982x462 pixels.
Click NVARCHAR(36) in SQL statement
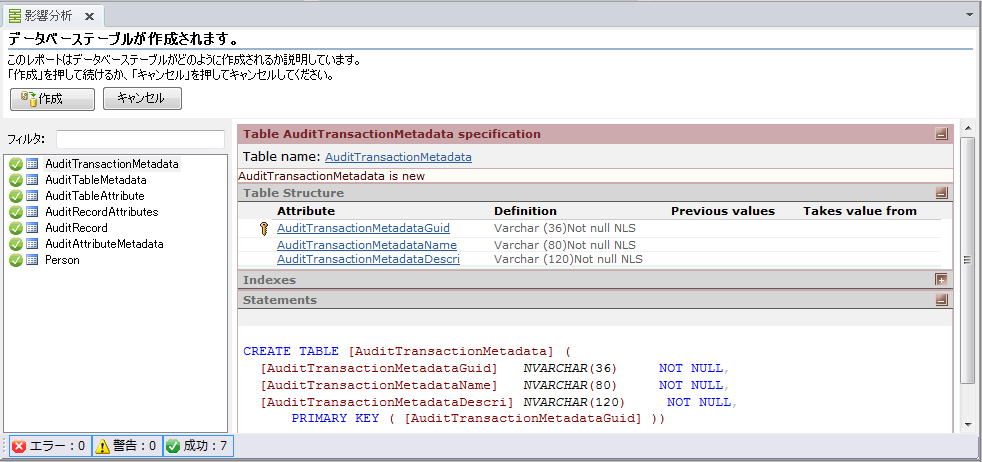pos(571,368)
